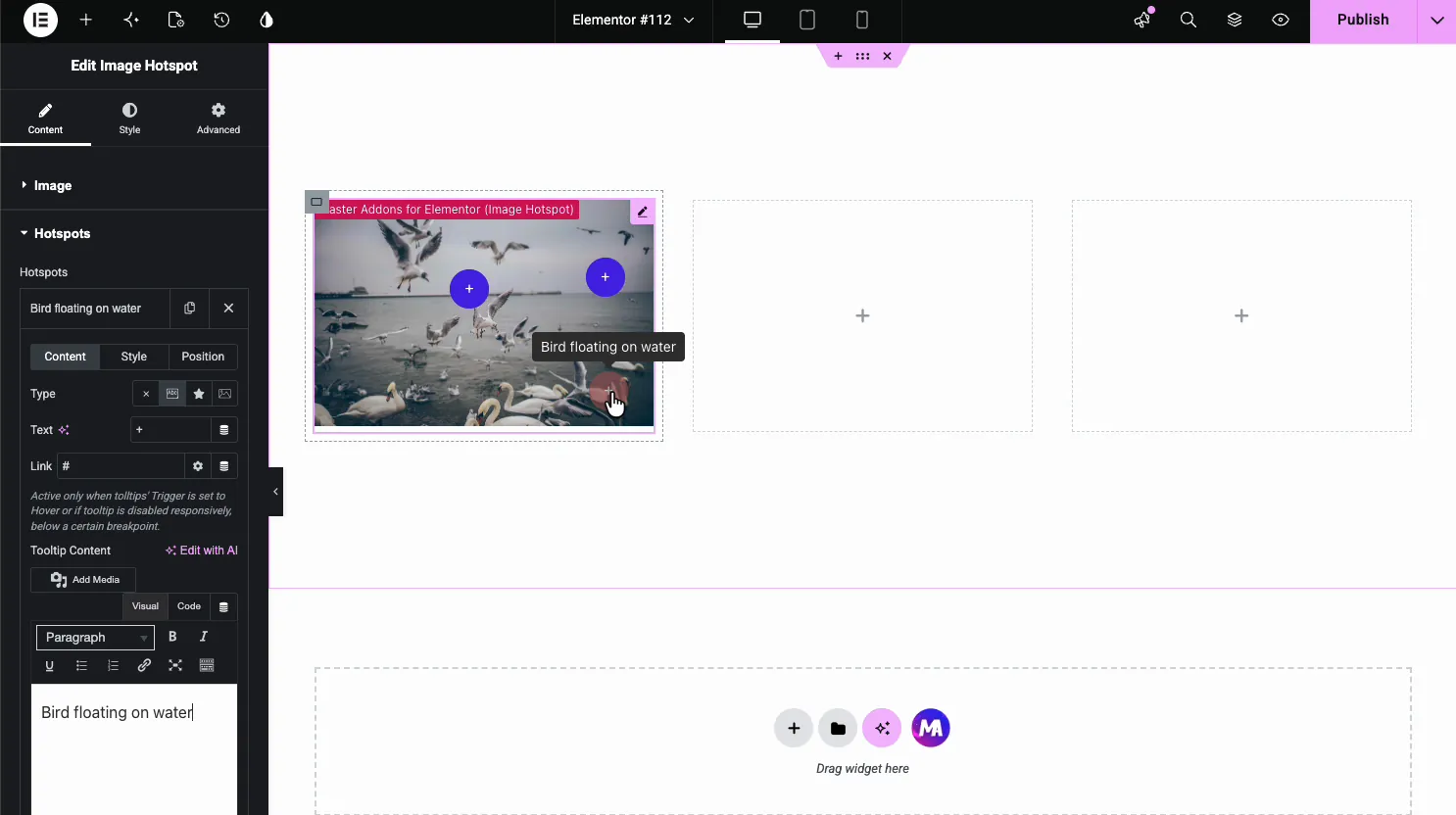Collapse the Bird floating on water item
Viewport: 1456px width, 815px height.
[94, 309]
